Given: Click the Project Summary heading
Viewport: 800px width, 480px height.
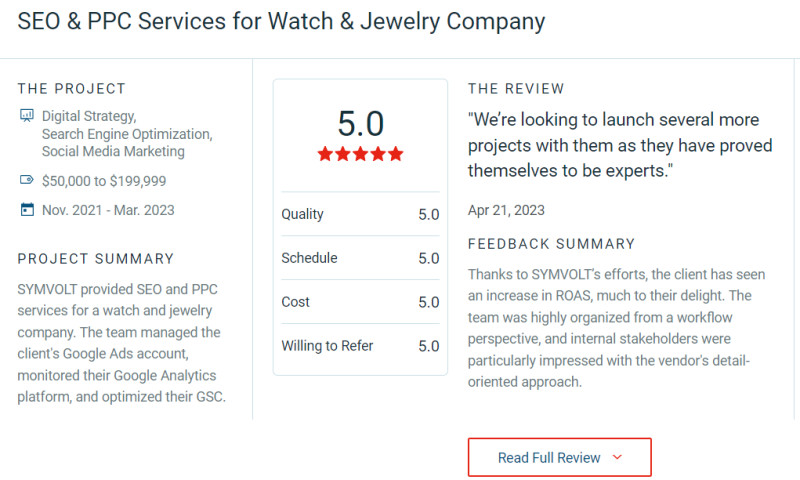Looking at the screenshot, I should tap(96, 259).
